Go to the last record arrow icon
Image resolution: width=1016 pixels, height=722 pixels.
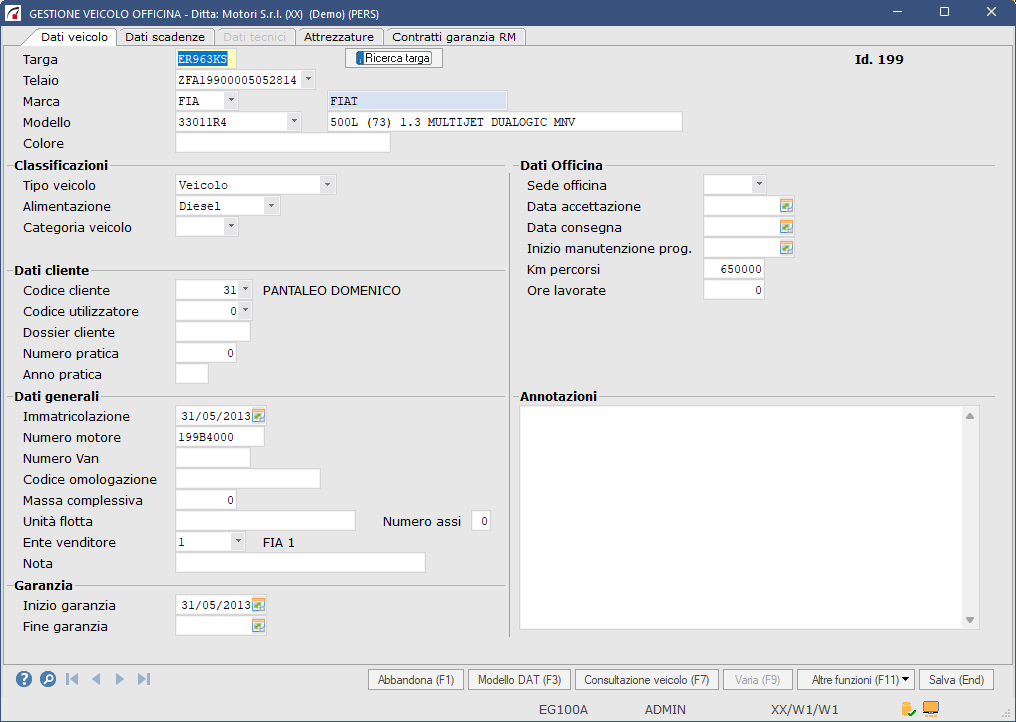(x=144, y=679)
